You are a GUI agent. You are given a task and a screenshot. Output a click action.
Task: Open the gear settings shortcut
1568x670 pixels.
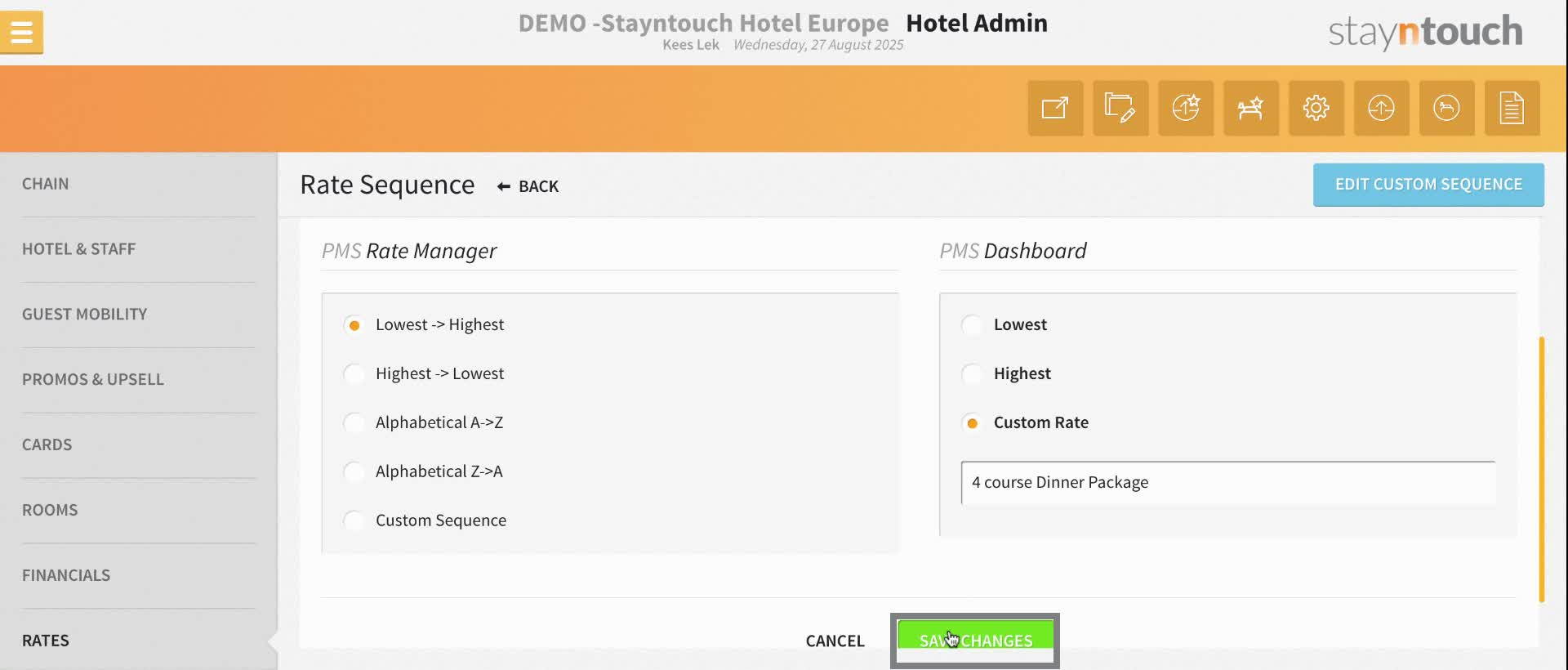tap(1316, 108)
